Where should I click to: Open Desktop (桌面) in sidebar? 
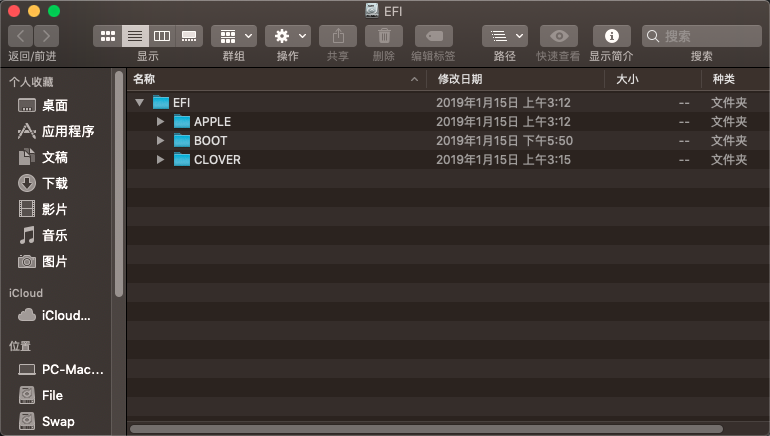[55, 105]
